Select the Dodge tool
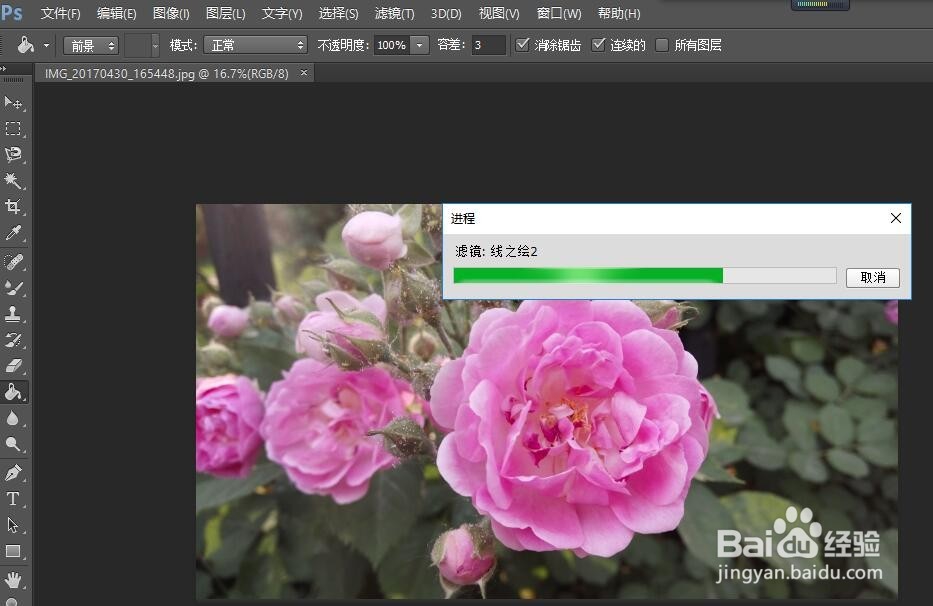Viewport: 933px width, 606px height. (13, 444)
